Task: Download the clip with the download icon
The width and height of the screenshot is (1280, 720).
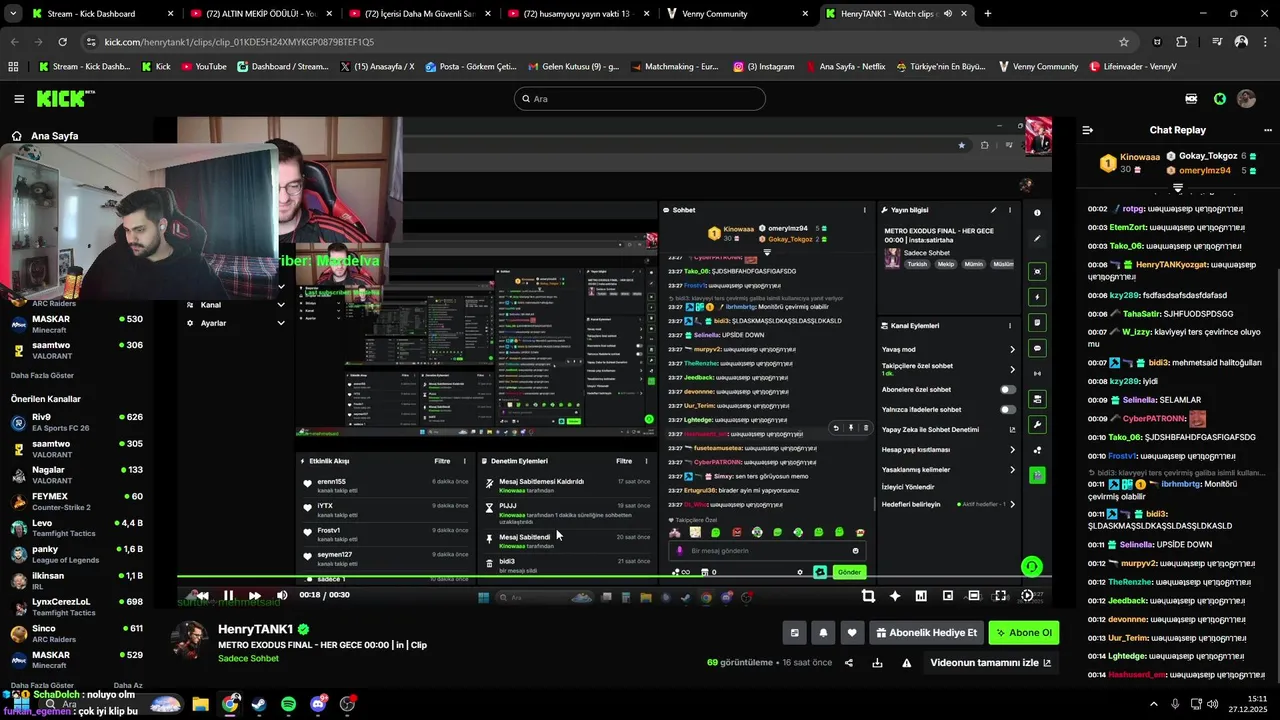Action: pyautogui.click(x=877, y=662)
